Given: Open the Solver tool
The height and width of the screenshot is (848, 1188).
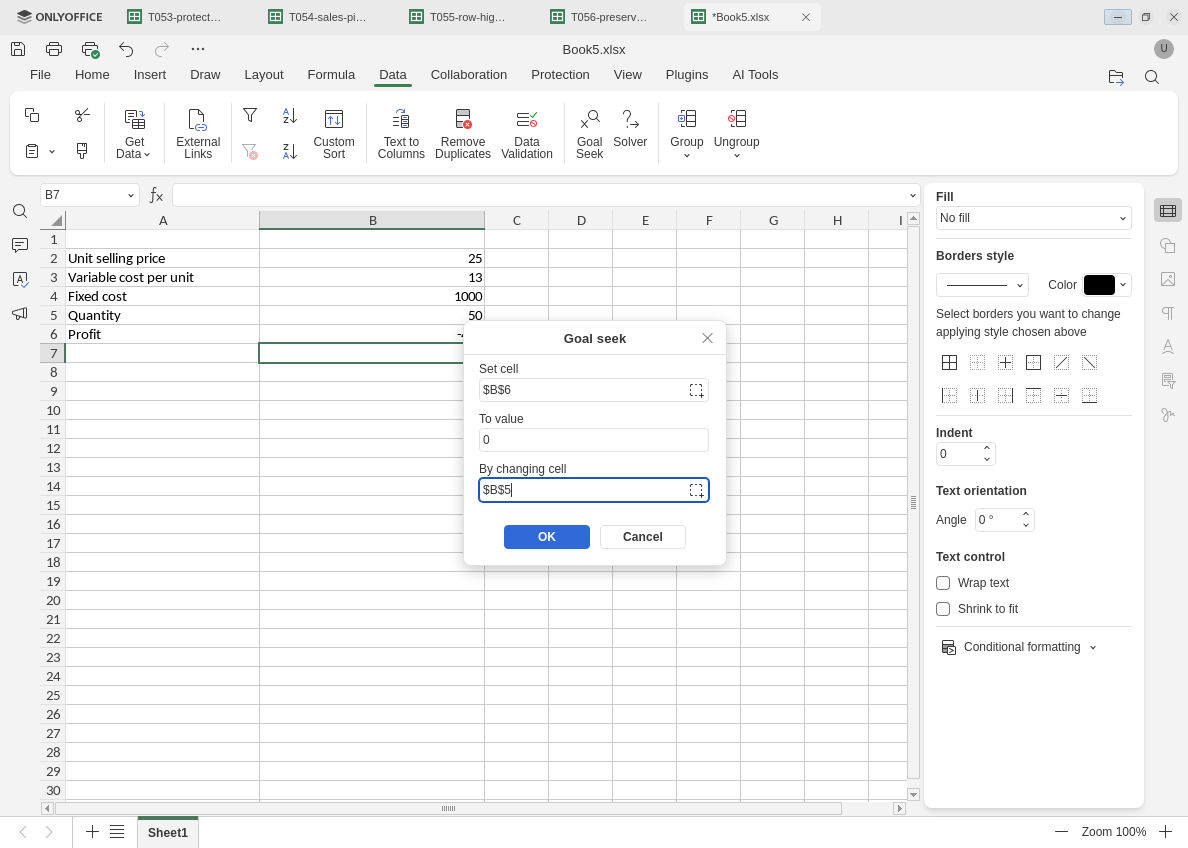Looking at the screenshot, I should pyautogui.click(x=630, y=129).
